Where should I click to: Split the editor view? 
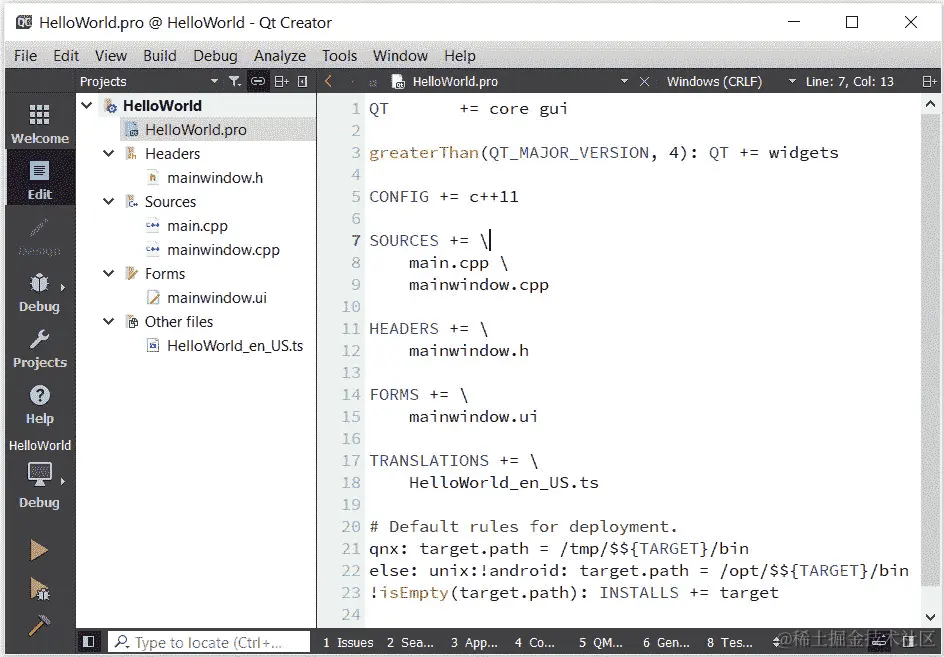click(x=929, y=81)
